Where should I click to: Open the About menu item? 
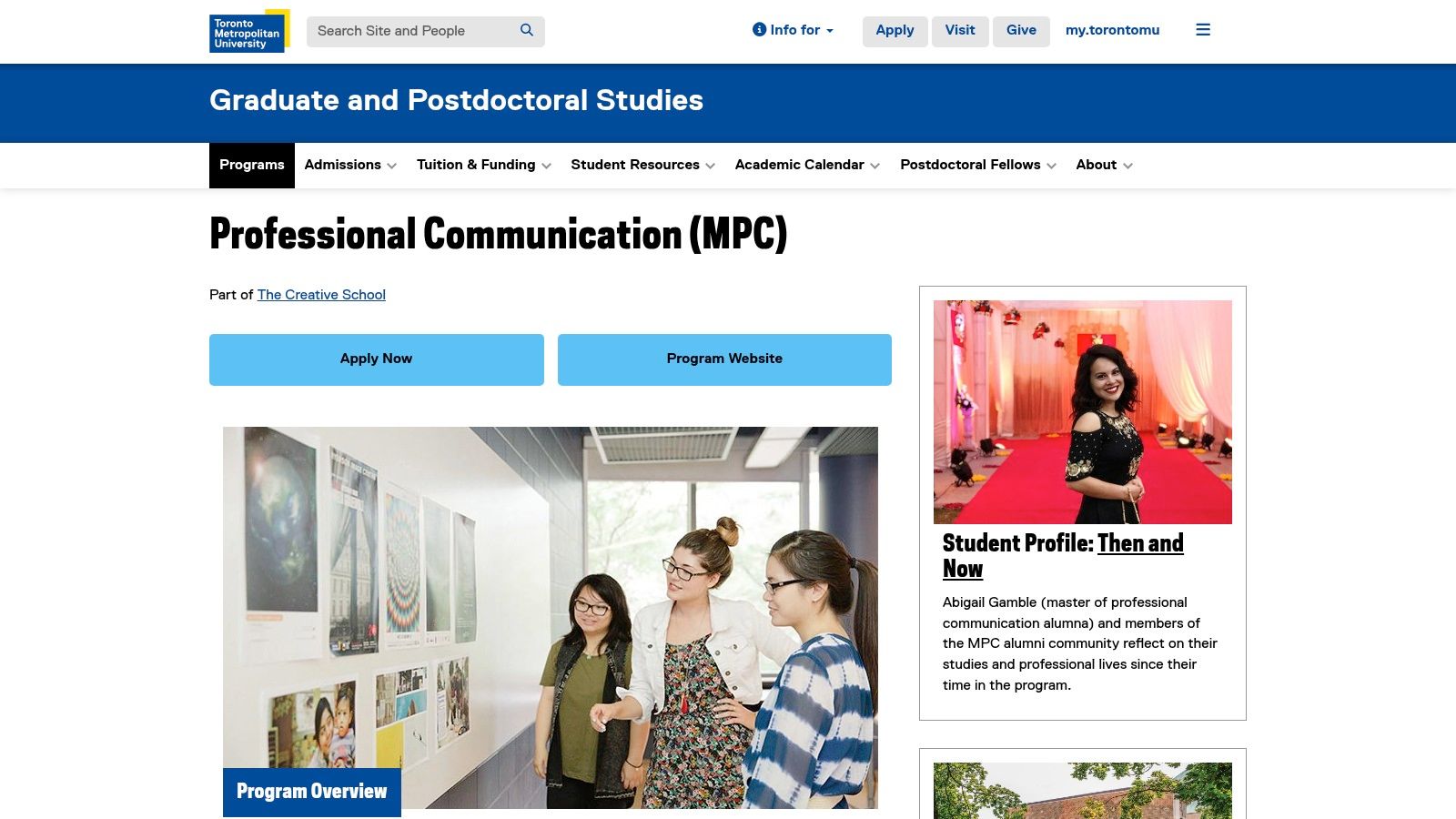pyautogui.click(x=1096, y=165)
